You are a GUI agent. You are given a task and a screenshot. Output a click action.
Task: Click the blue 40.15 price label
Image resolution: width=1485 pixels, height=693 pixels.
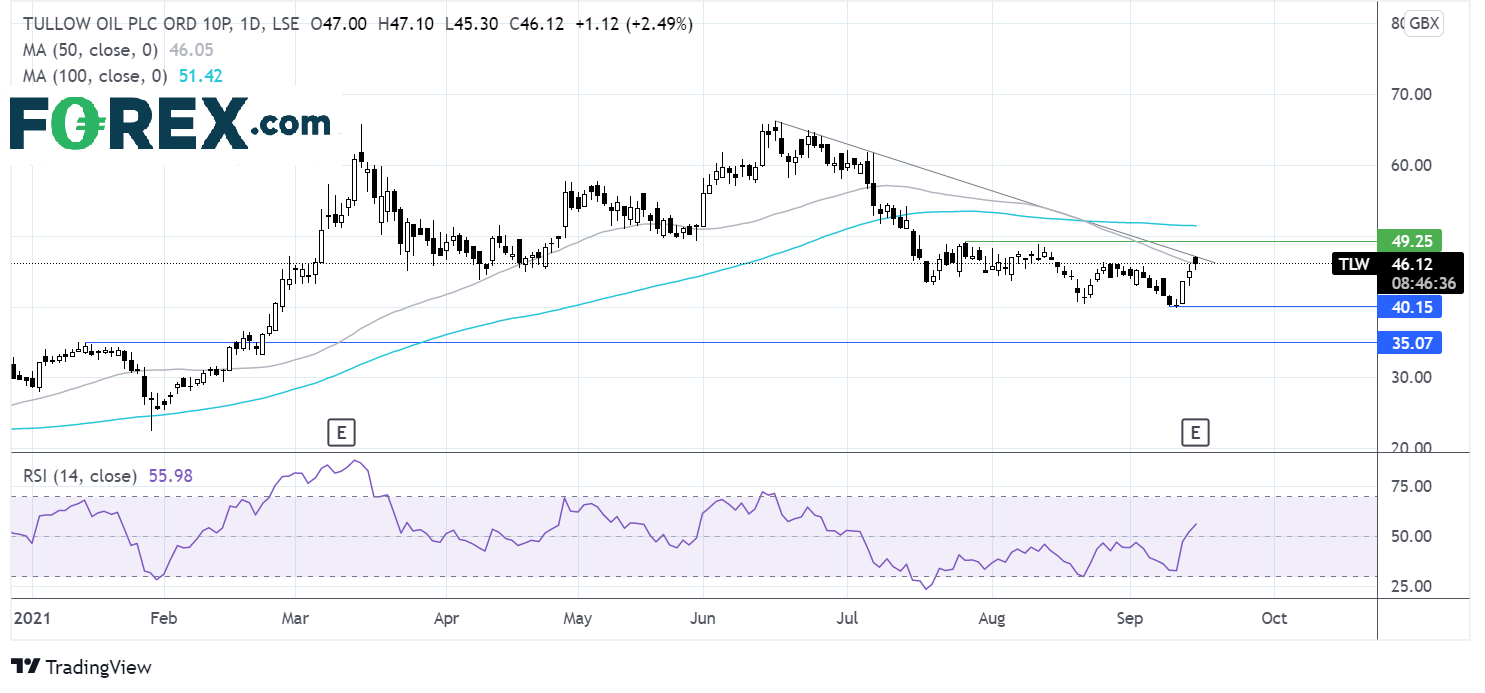1410,307
